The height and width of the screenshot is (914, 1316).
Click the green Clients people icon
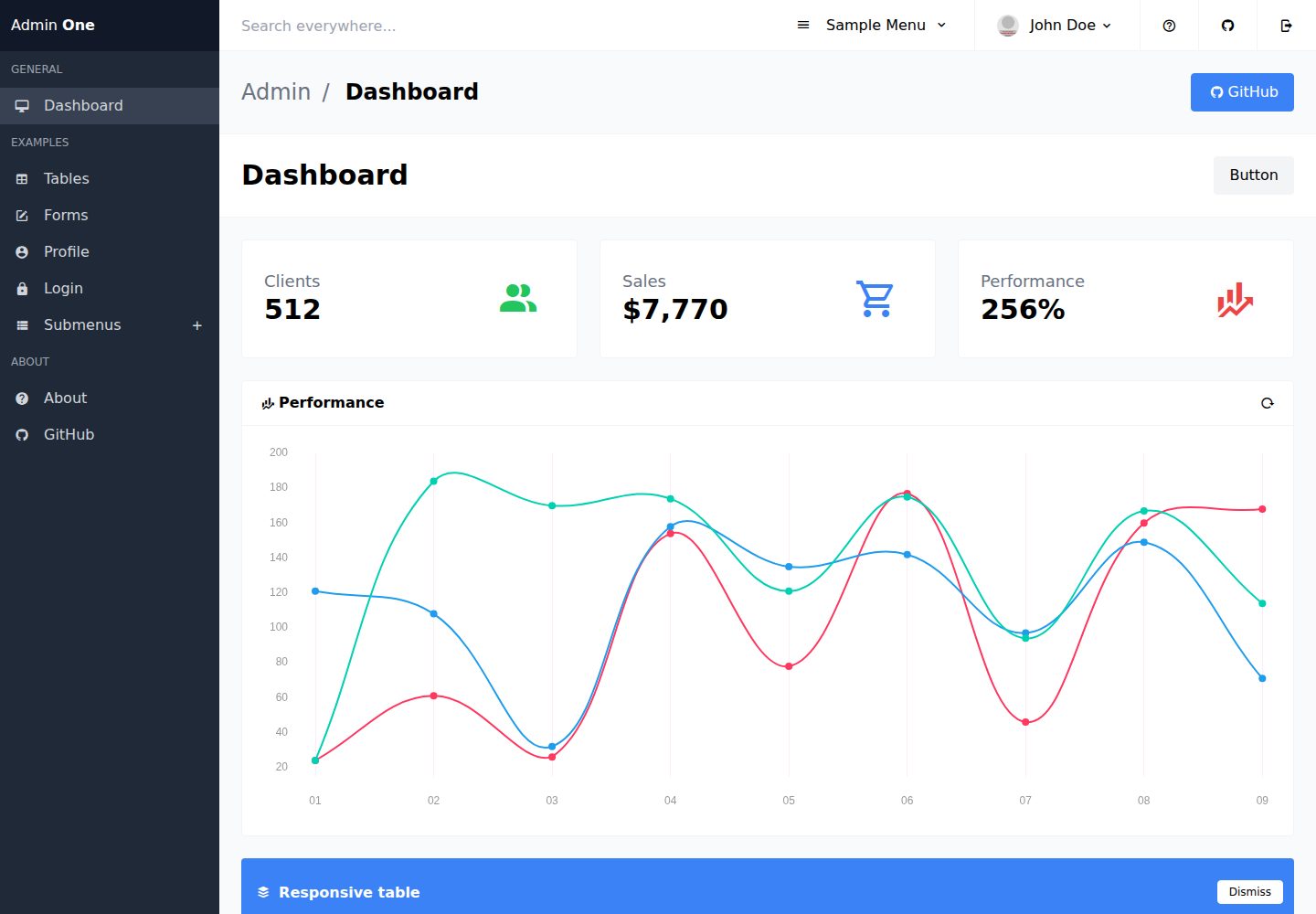point(518,299)
